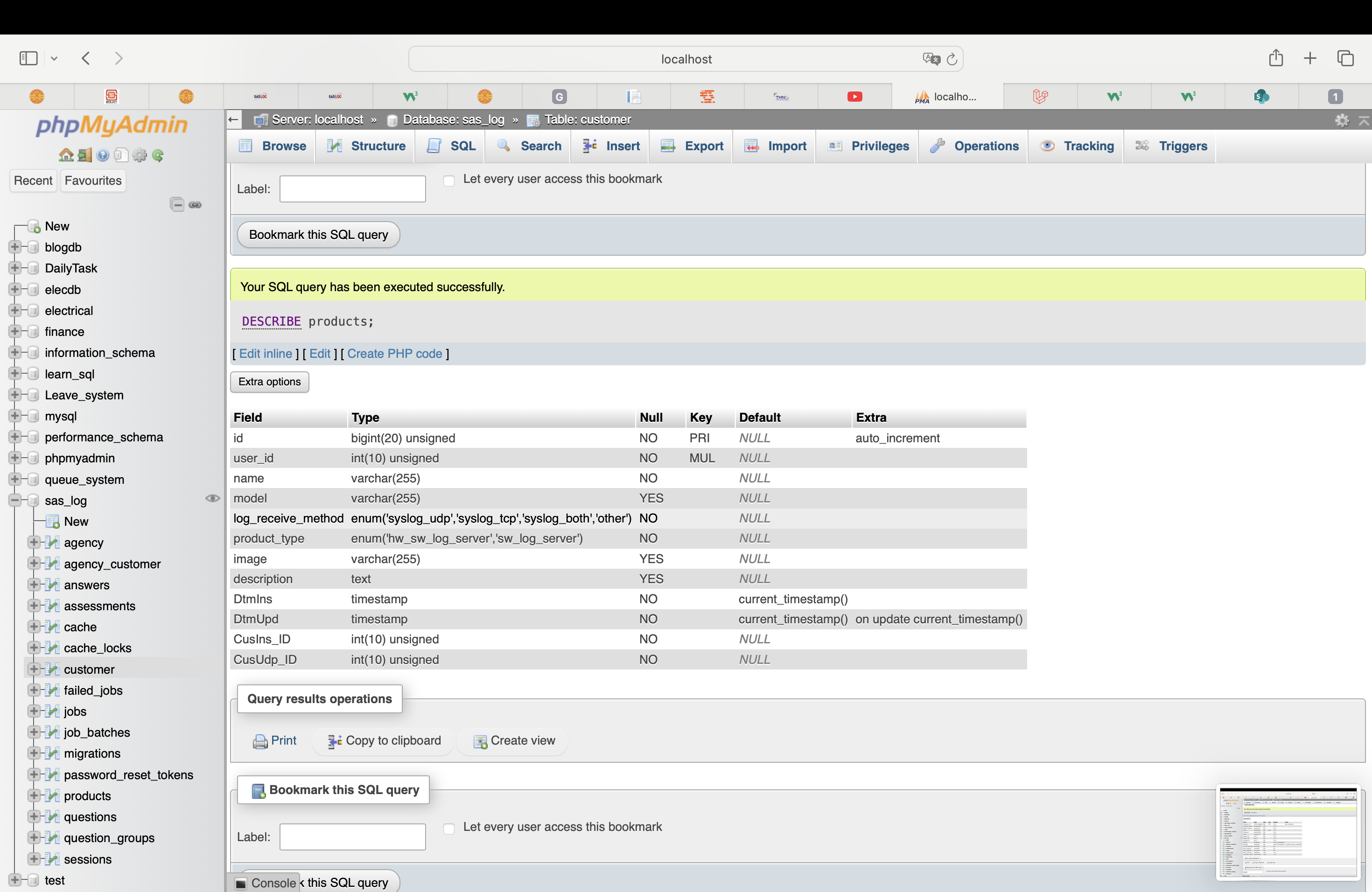This screenshot has height=892, width=1372.
Task: Click the Extra options button
Action: (269, 382)
